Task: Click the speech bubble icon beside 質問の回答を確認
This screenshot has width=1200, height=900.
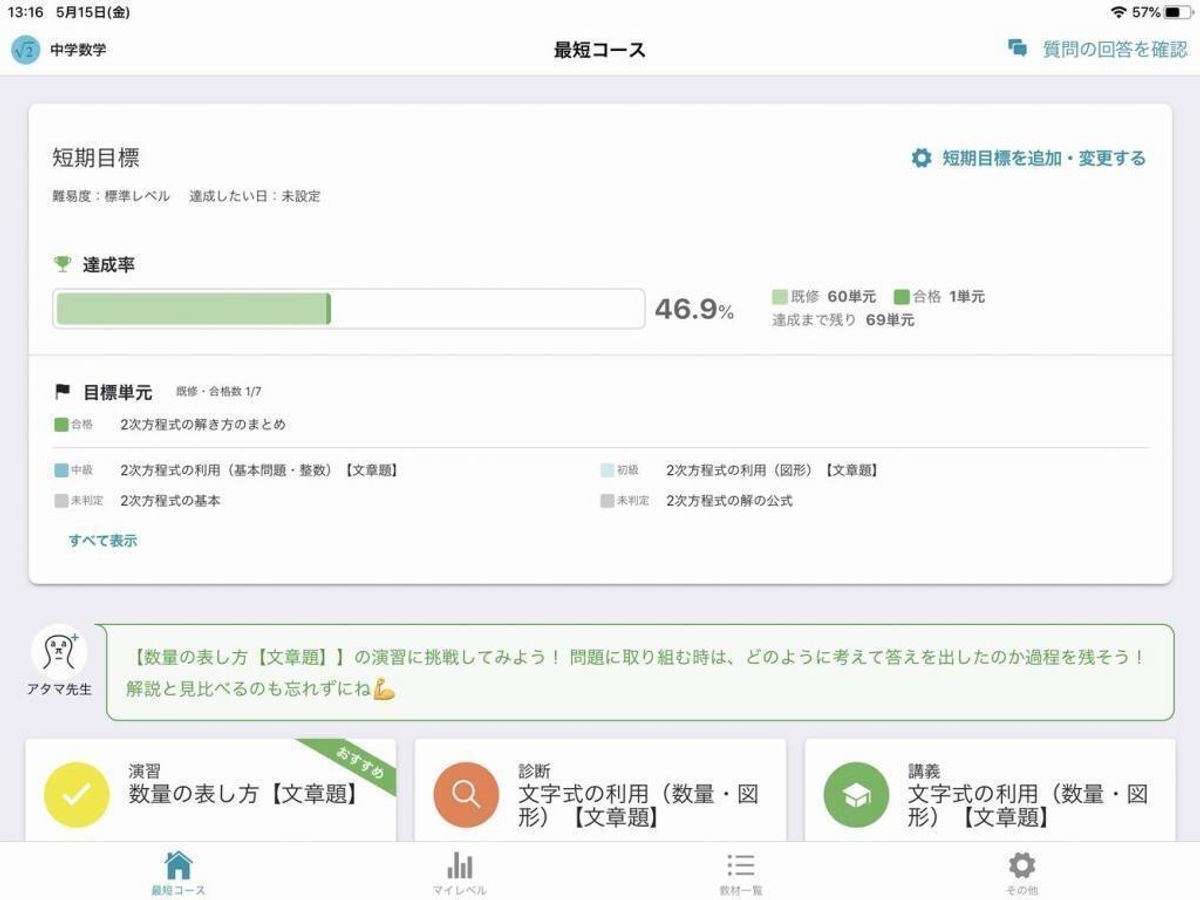Action: [1015, 47]
